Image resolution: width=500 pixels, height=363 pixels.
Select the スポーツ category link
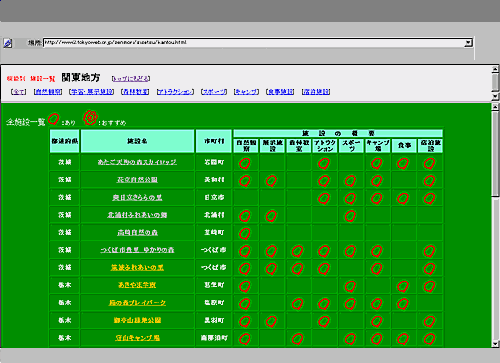click(214, 92)
